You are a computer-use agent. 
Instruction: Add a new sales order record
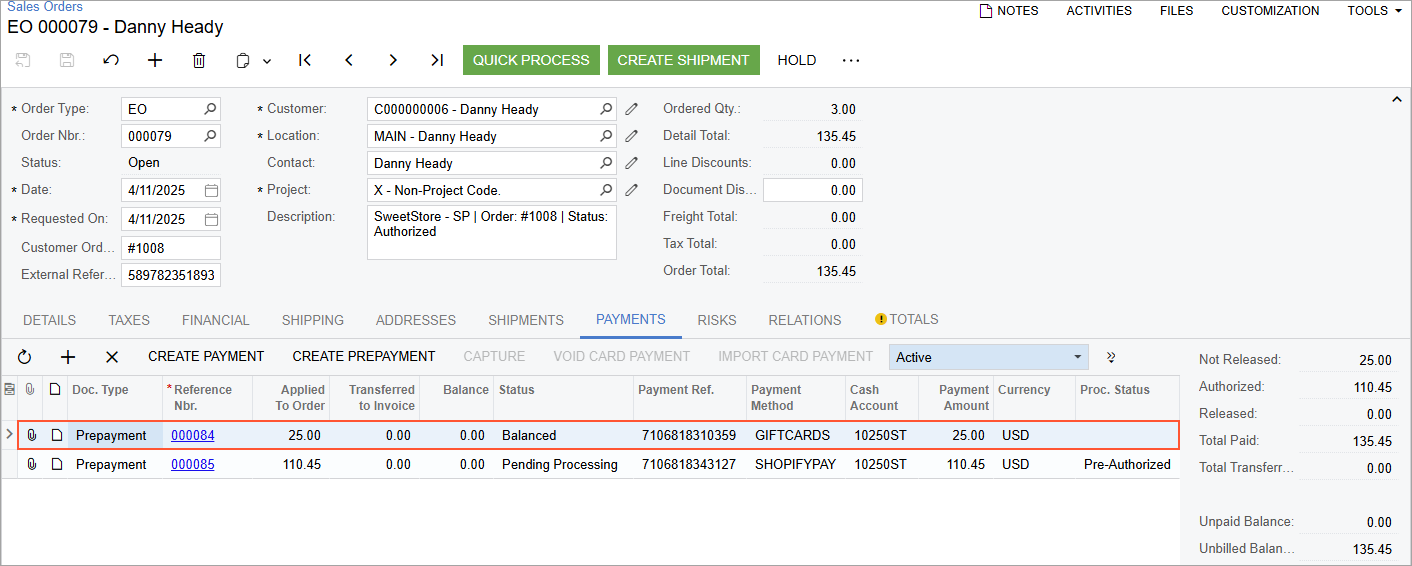[x=155, y=60]
